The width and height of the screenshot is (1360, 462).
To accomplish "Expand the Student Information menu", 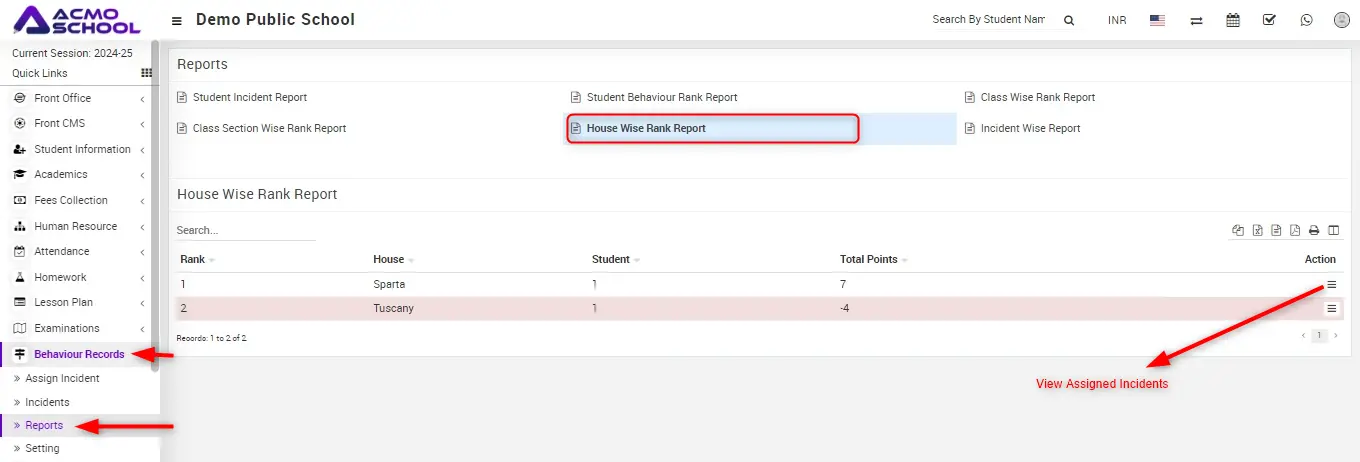I will click(x=82, y=149).
